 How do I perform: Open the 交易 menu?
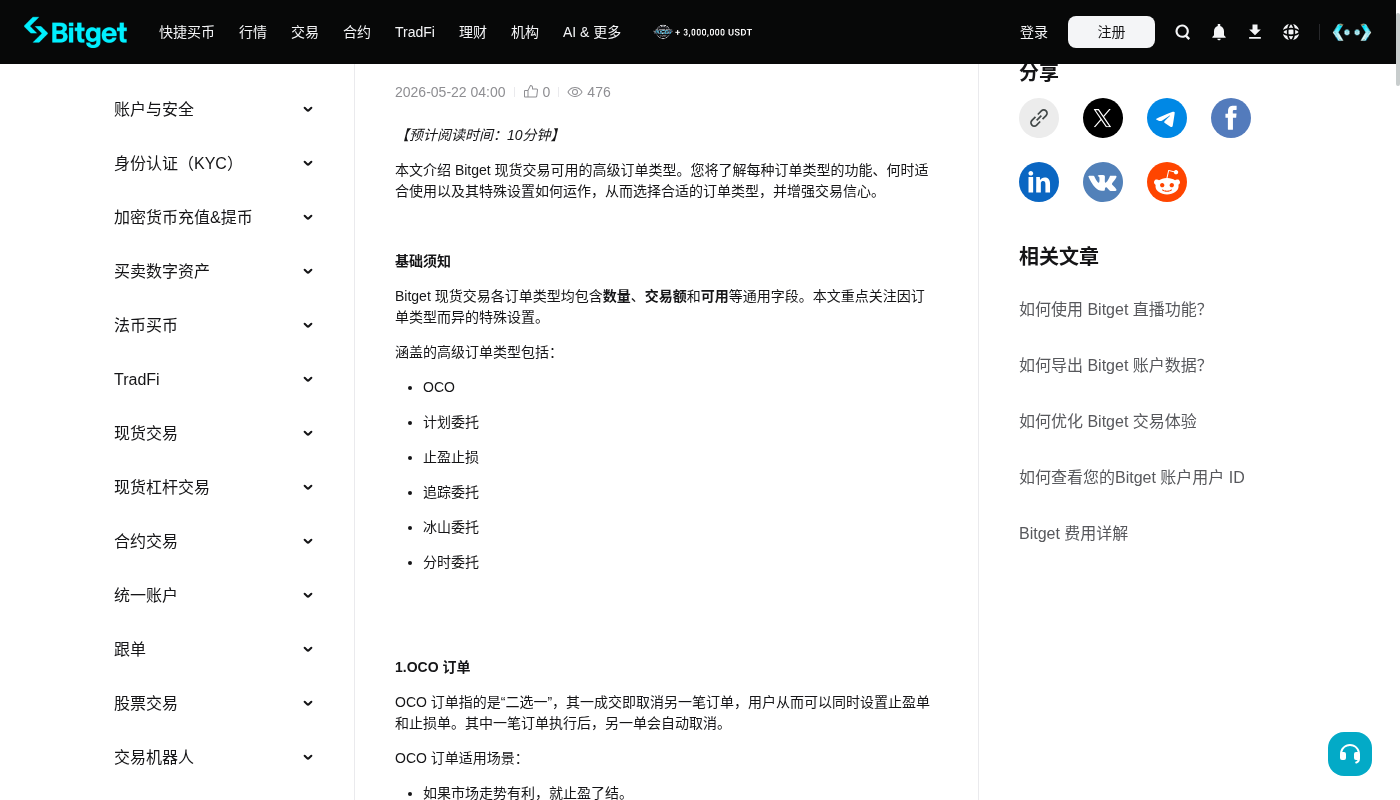305,32
